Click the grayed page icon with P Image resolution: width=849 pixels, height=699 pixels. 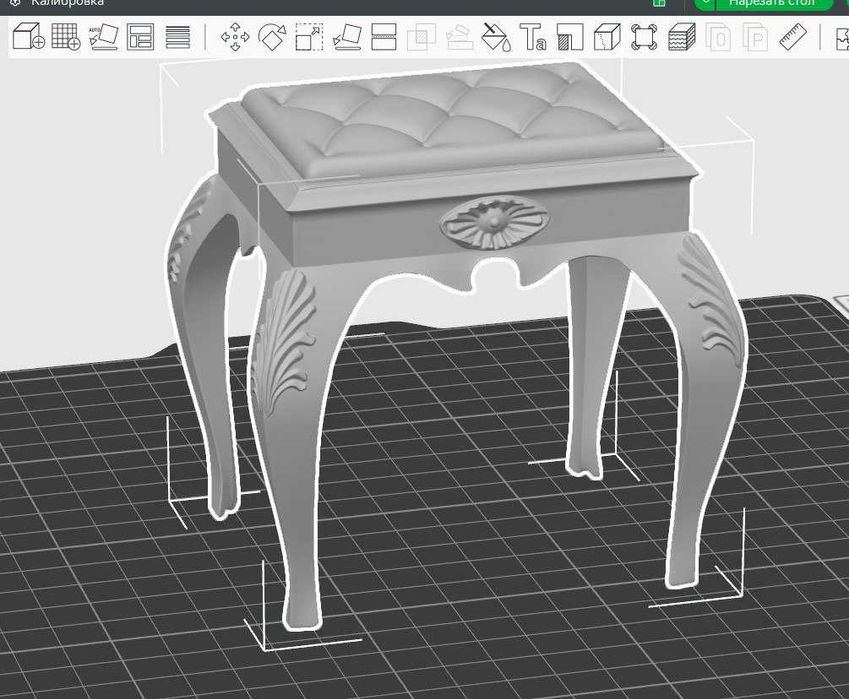pos(756,37)
